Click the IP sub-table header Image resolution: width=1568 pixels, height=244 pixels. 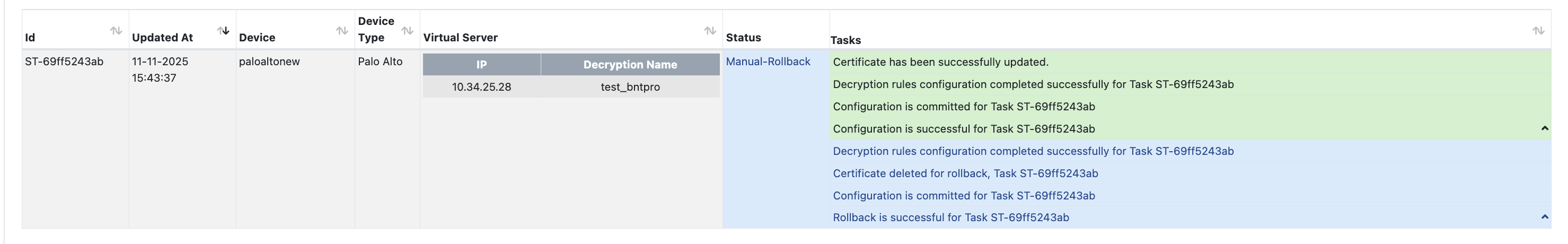[x=481, y=65]
